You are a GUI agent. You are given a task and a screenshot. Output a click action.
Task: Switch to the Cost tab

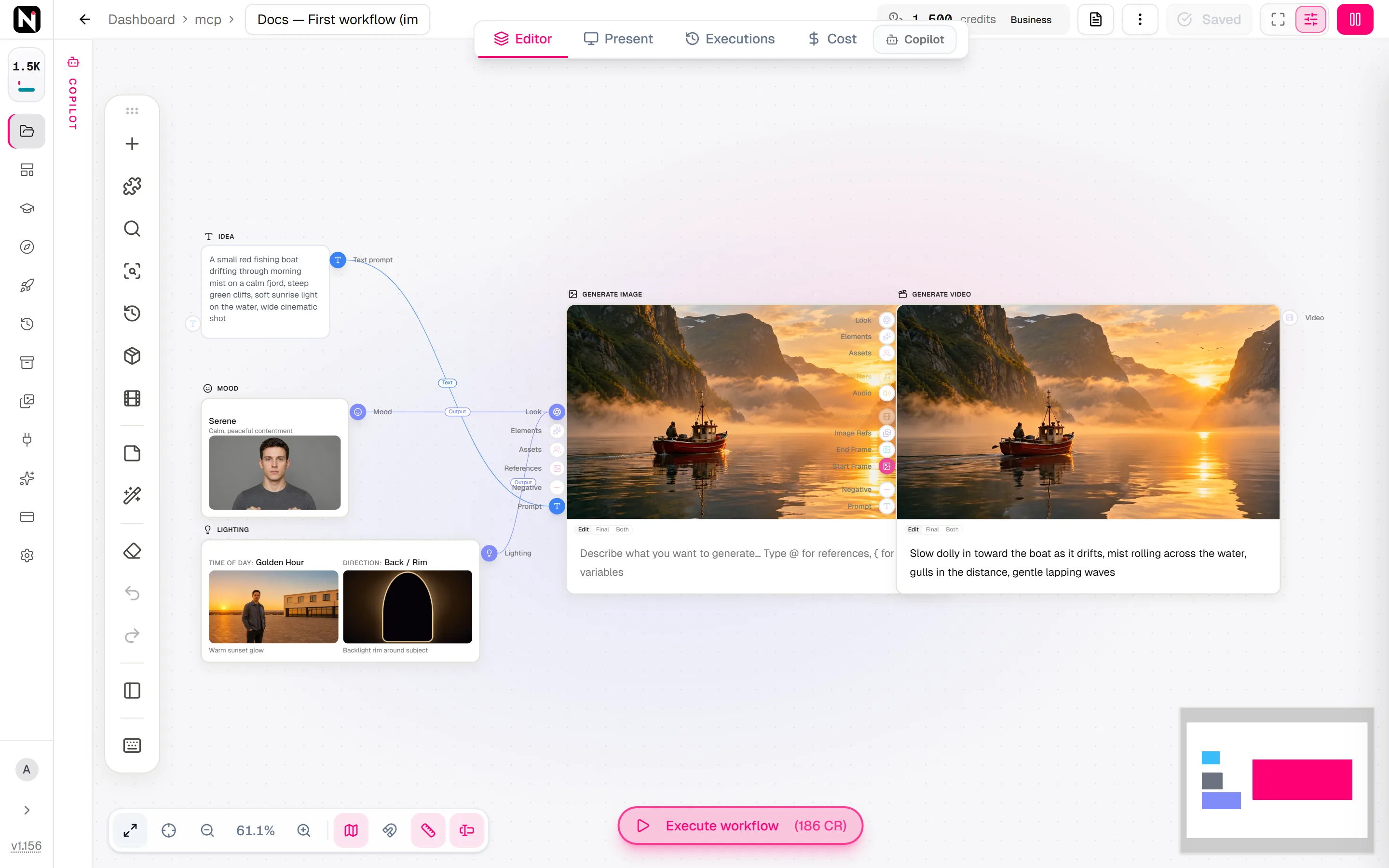832,39
